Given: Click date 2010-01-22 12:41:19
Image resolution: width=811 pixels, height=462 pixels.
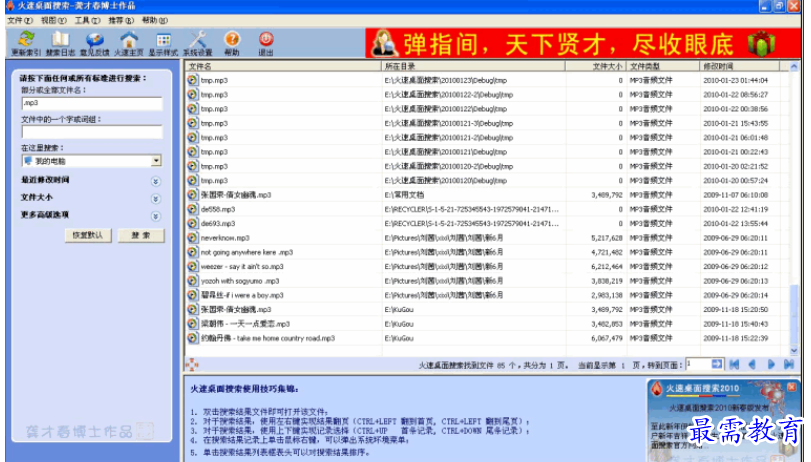Looking at the screenshot, I should tap(735, 209).
